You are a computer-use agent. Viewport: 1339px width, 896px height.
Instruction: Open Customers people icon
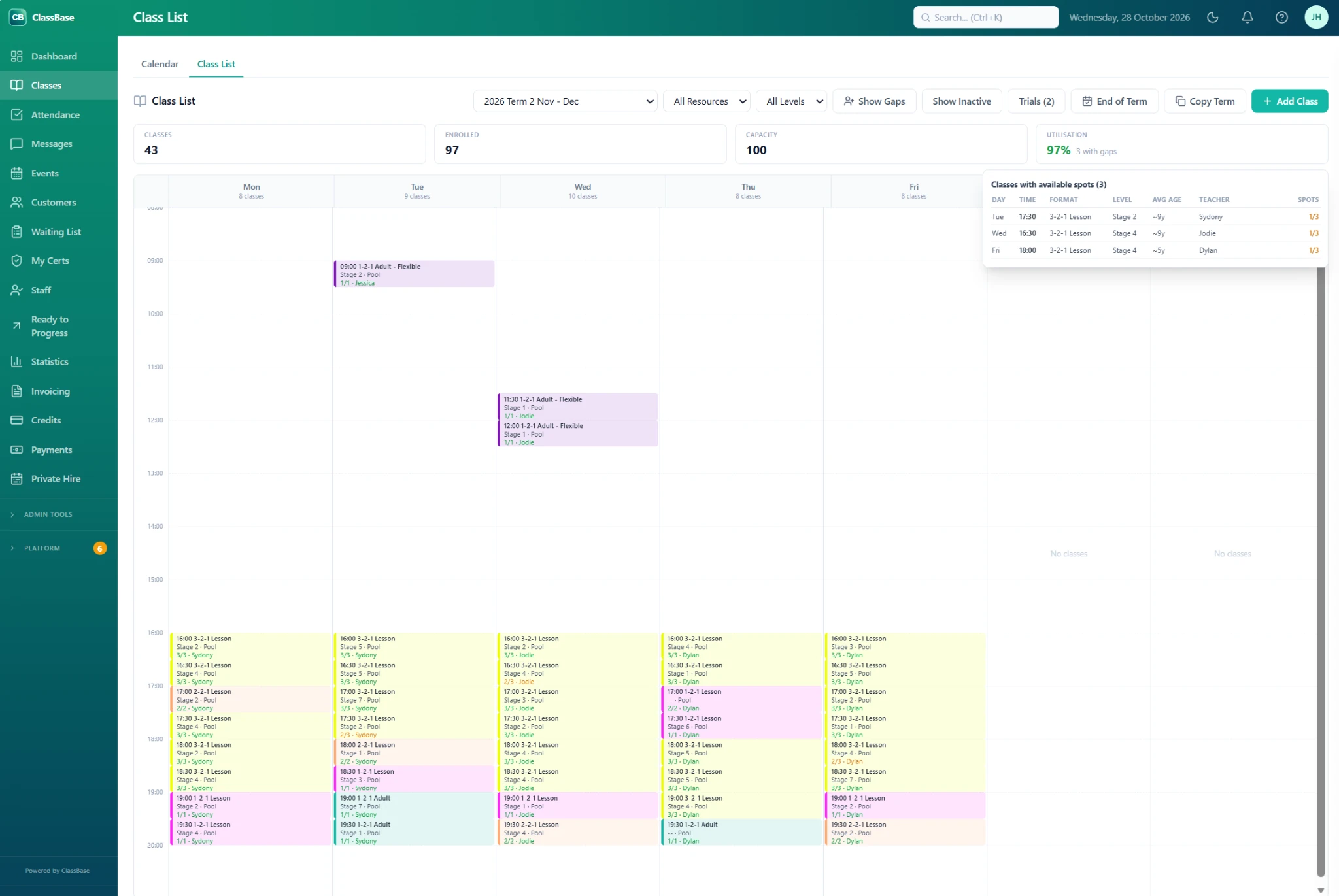[x=17, y=202]
